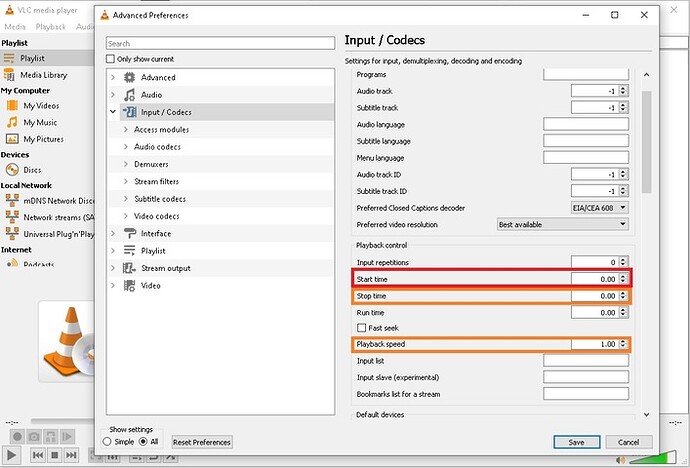The width and height of the screenshot is (690, 468).
Task: Click the My Music note icon
Action: pos(12,122)
